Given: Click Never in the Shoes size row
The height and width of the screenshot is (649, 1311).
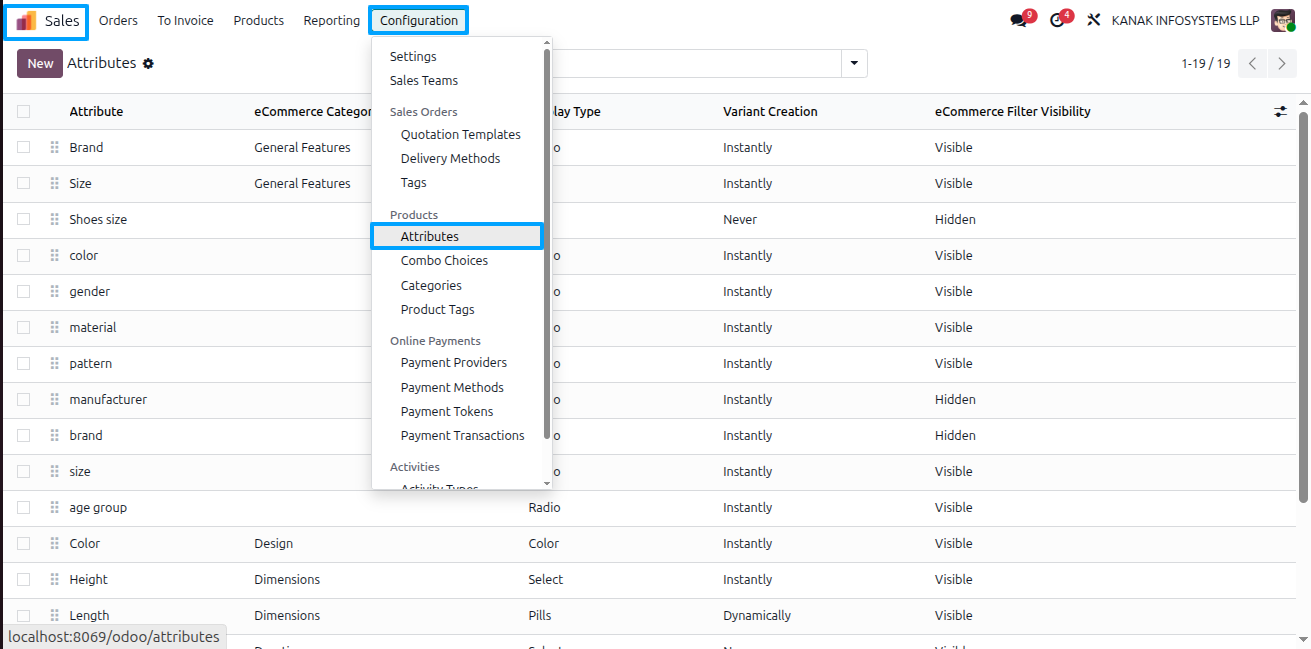Looking at the screenshot, I should (740, 219).
